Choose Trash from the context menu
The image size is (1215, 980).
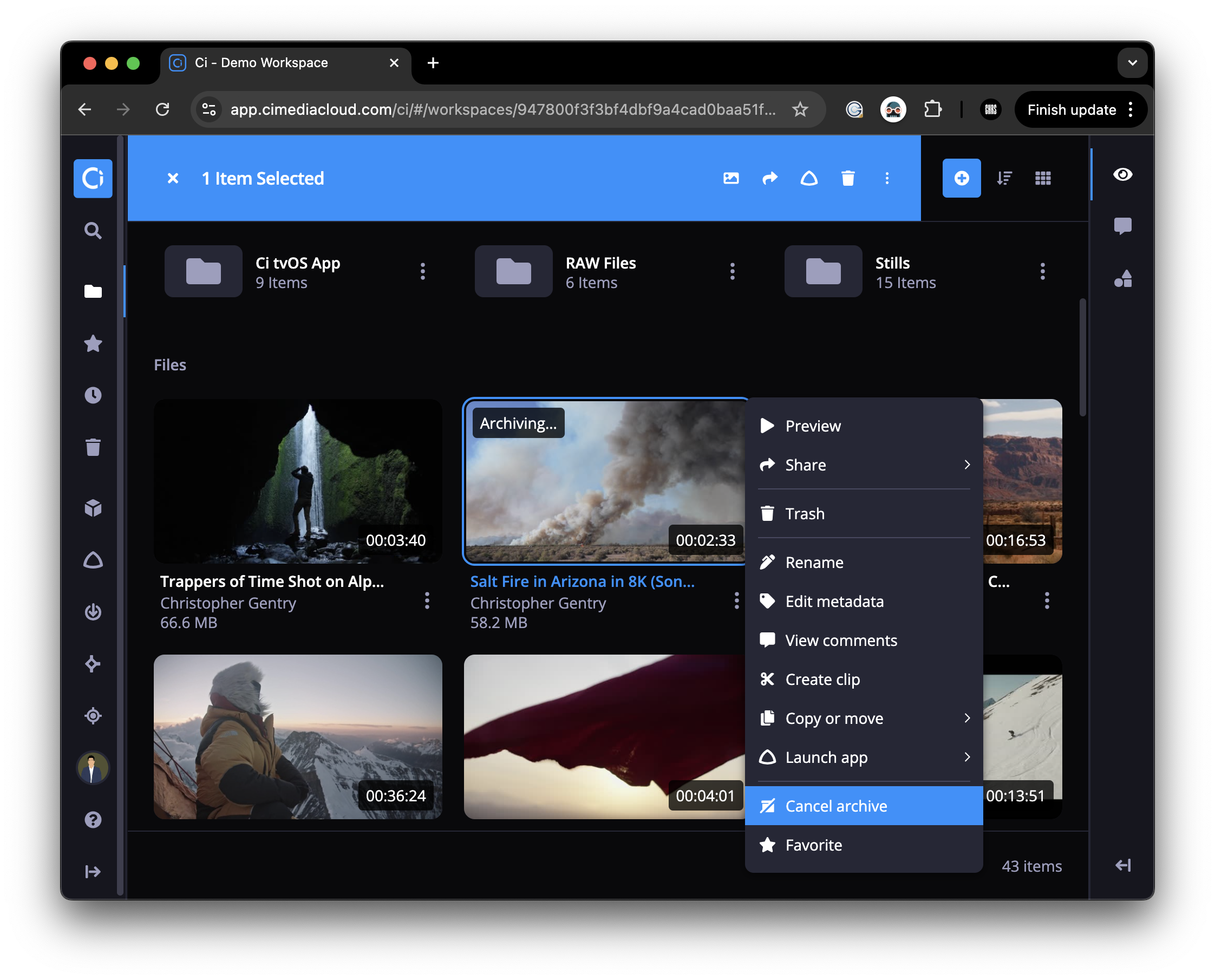click(863, 513)
